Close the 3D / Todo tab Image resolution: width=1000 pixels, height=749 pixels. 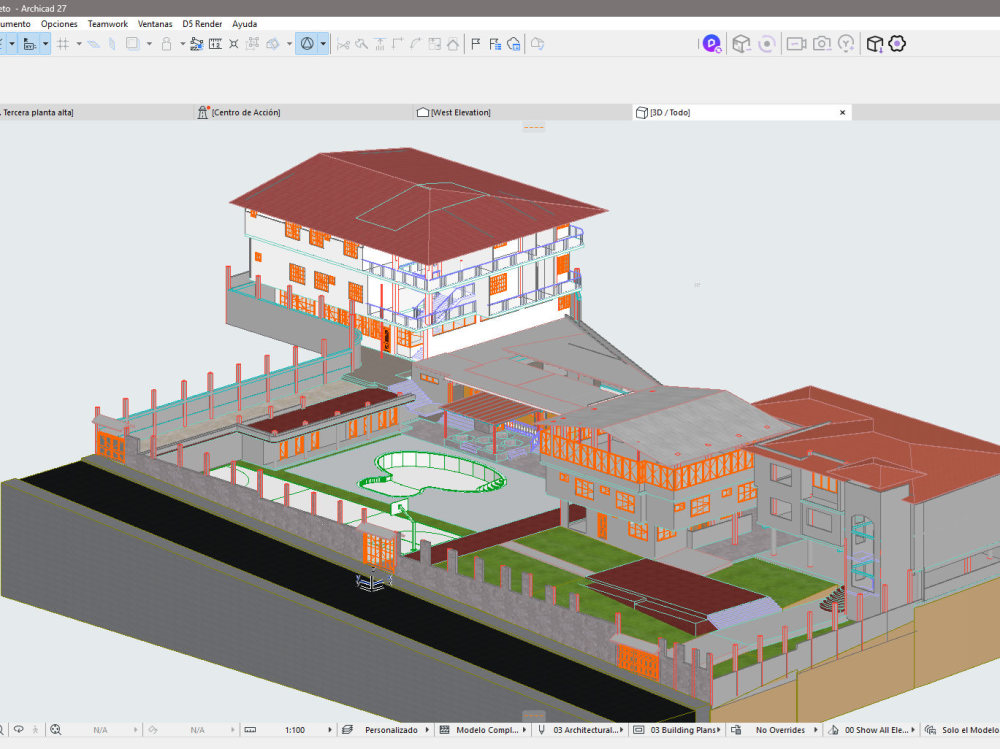coord(842,112)
